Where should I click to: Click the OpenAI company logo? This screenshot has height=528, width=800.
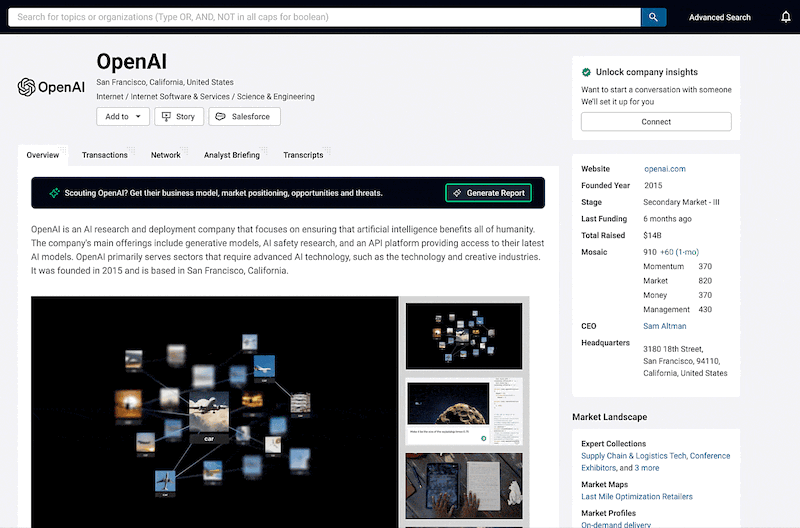click(51, 87)
